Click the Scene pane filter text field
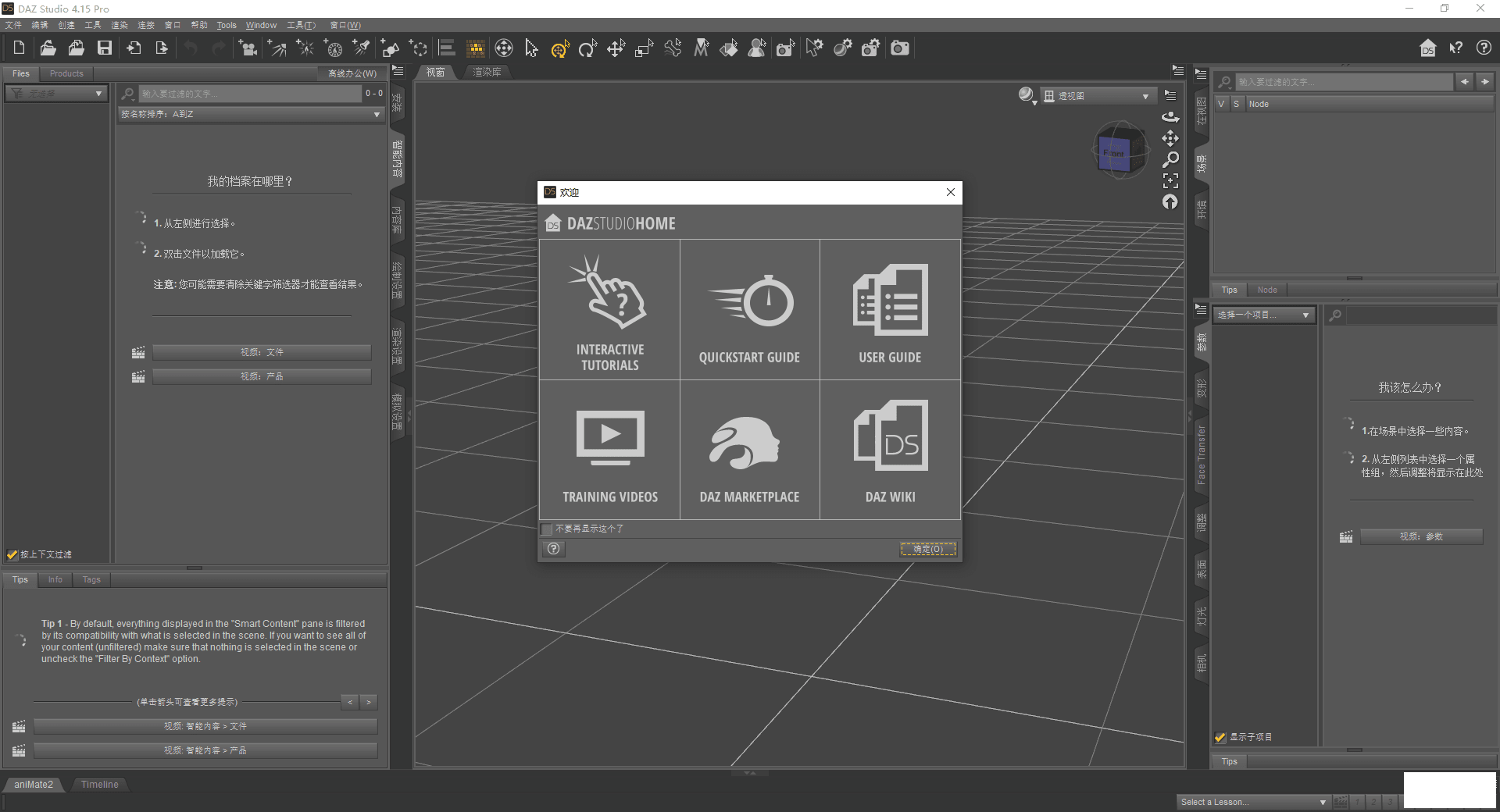Screen dimensions: 1500x812 (1344, 82)
